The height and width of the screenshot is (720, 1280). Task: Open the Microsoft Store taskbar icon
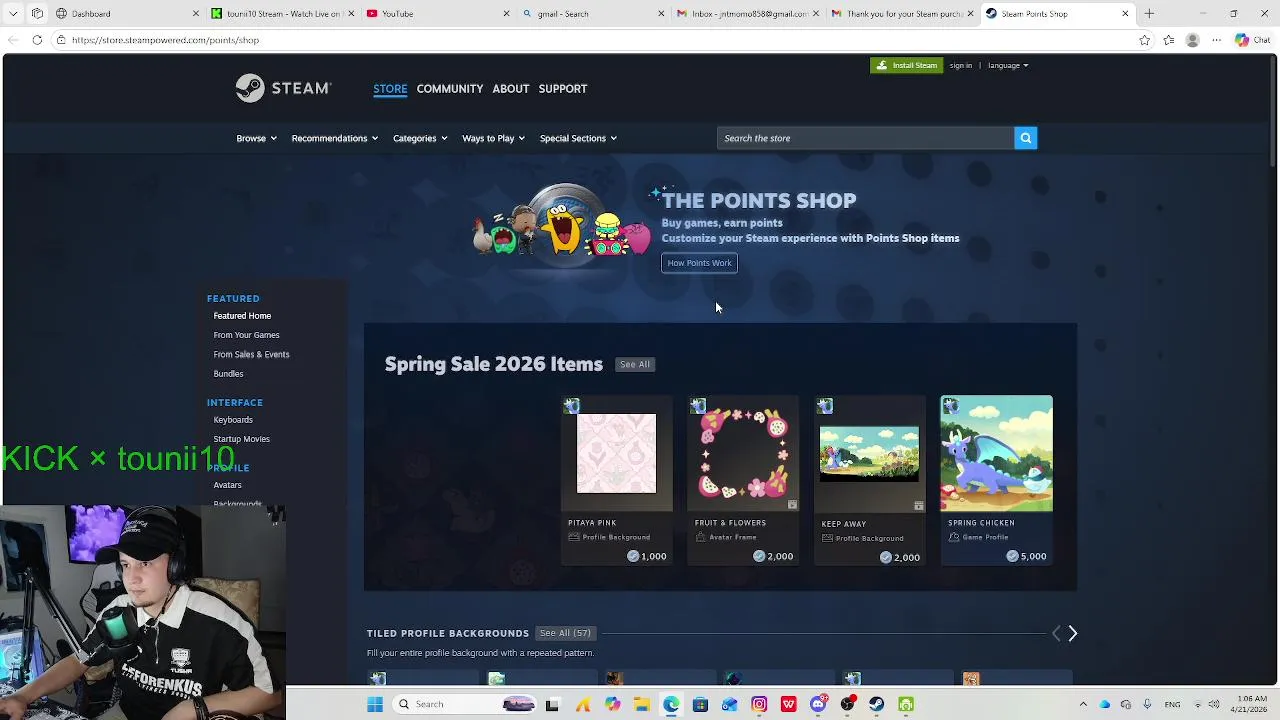[700, 704]
